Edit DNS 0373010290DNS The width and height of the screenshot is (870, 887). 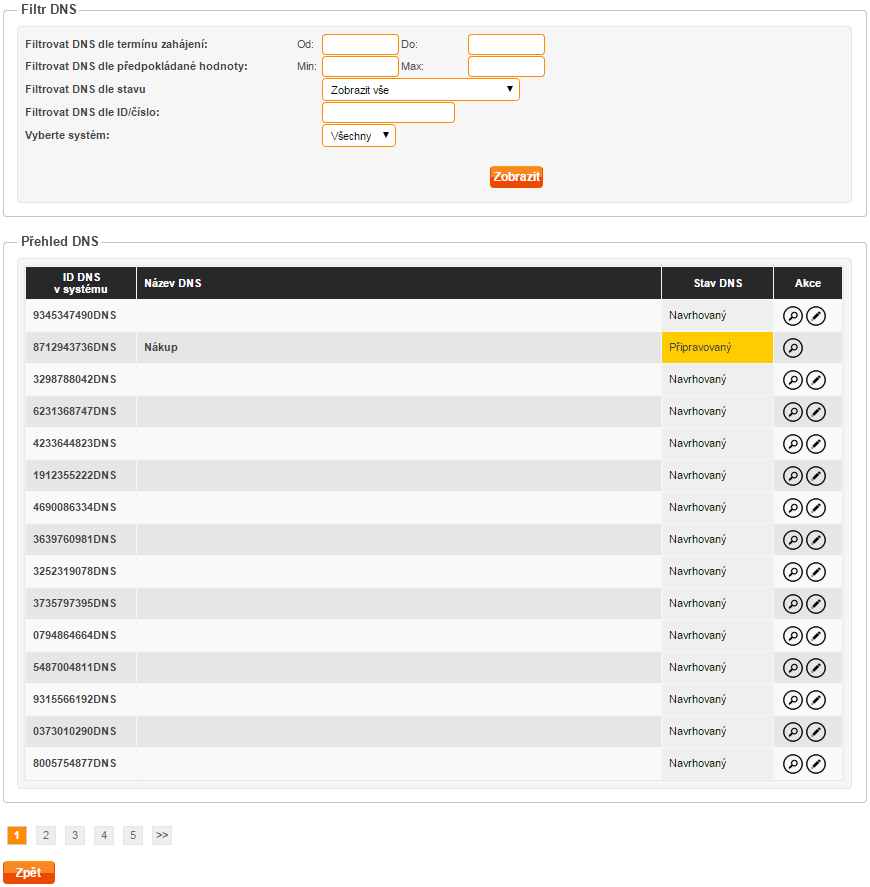point(816,731)
